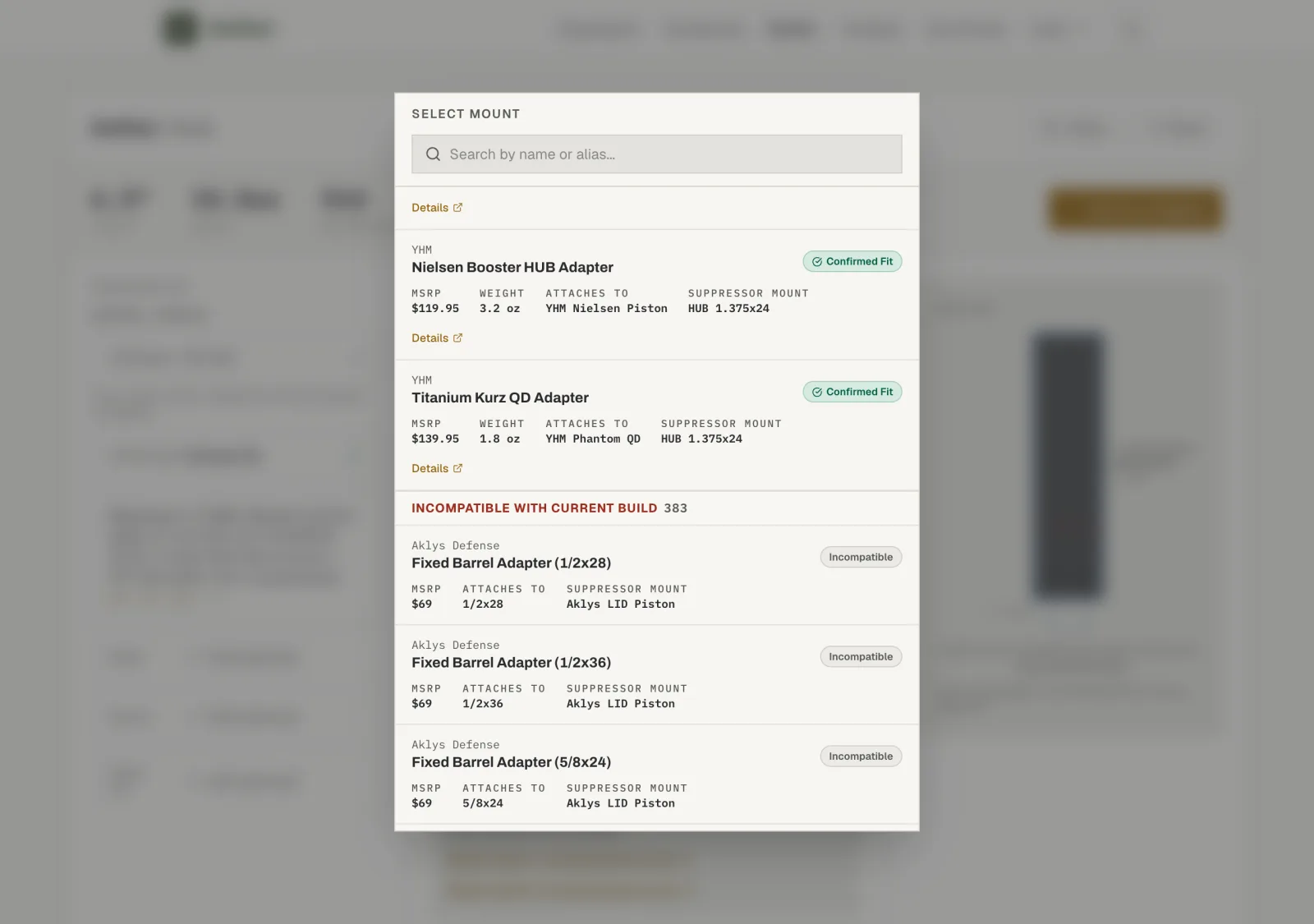Click the "SELECT MOUNT" dialog heading
The width and height of the screenshot is (1314, 924).
click(x=466, y=114)
